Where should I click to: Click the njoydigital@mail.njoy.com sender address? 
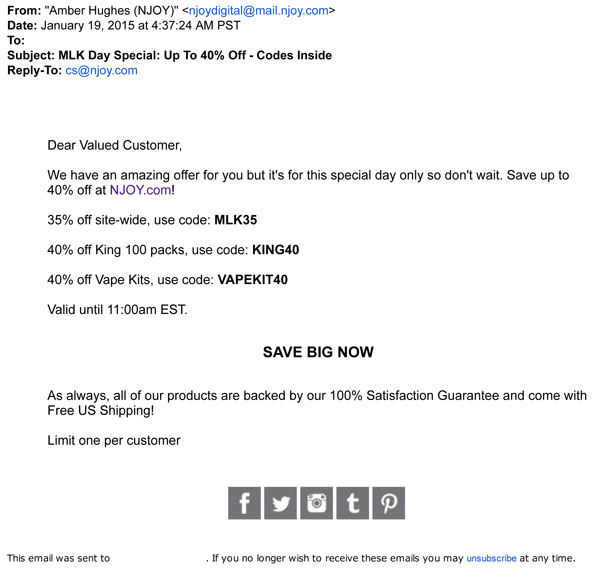coord(260,10)
